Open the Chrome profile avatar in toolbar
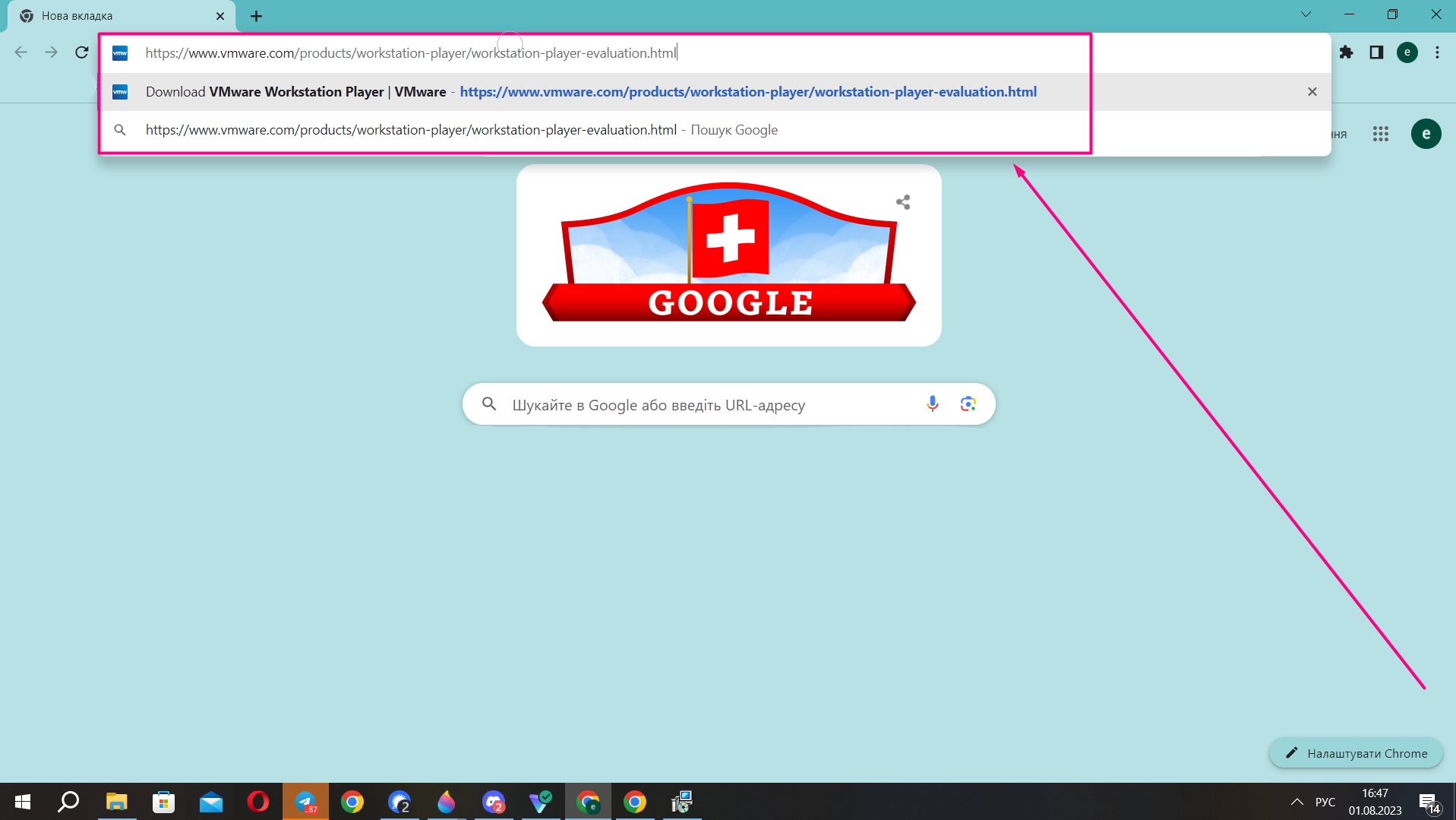 tap(1407, 52)
